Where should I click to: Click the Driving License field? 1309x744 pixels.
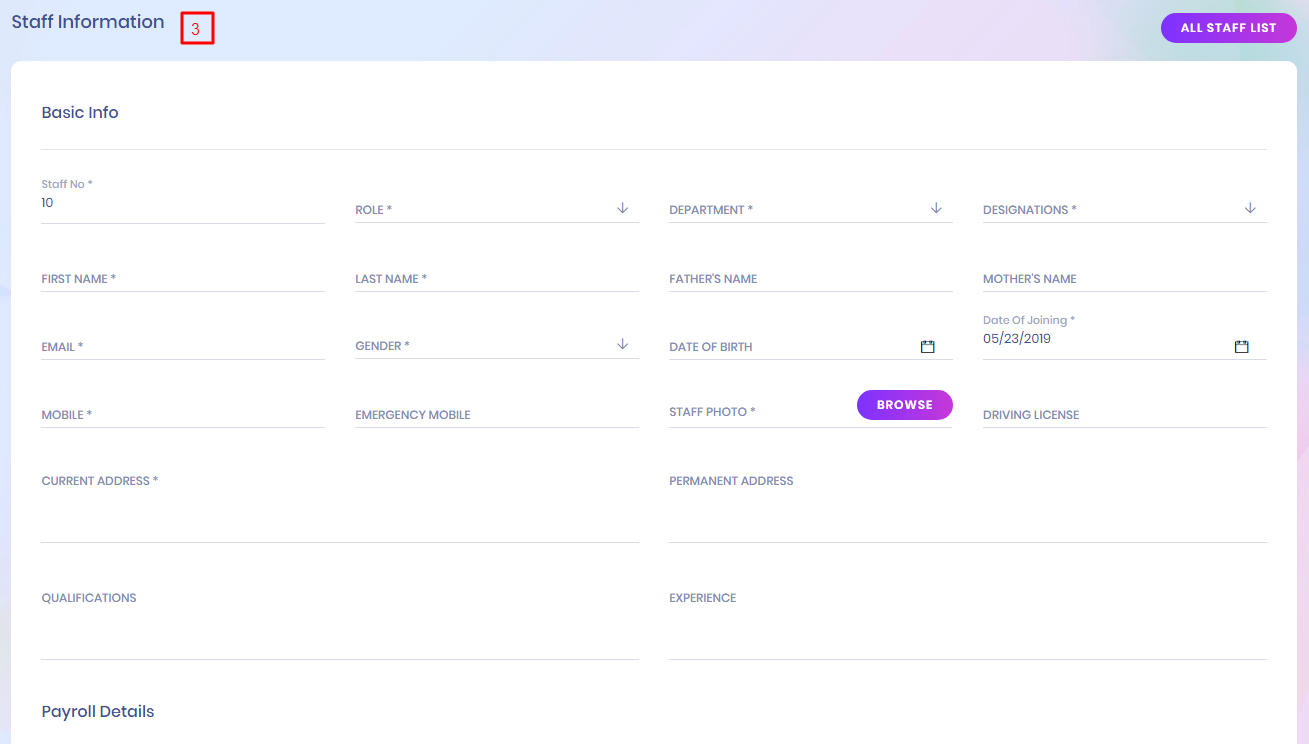pyautogui.click(x=1124, y=415)
